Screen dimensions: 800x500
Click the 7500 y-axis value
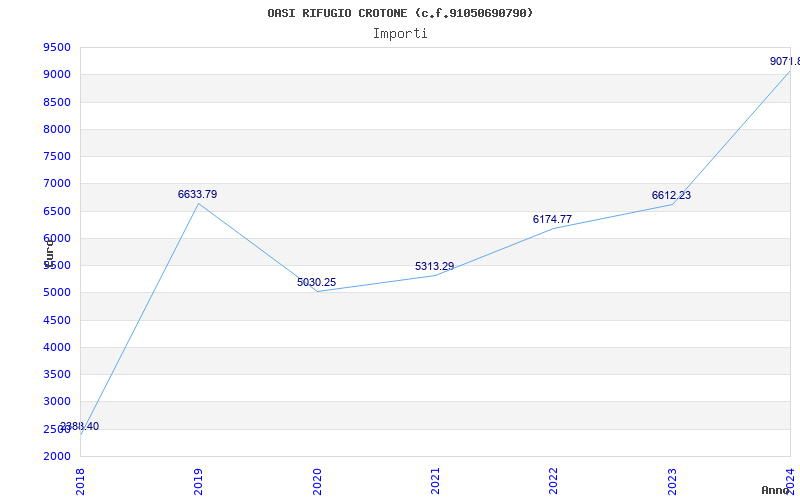pyautogui.click(x=57, y=156)
